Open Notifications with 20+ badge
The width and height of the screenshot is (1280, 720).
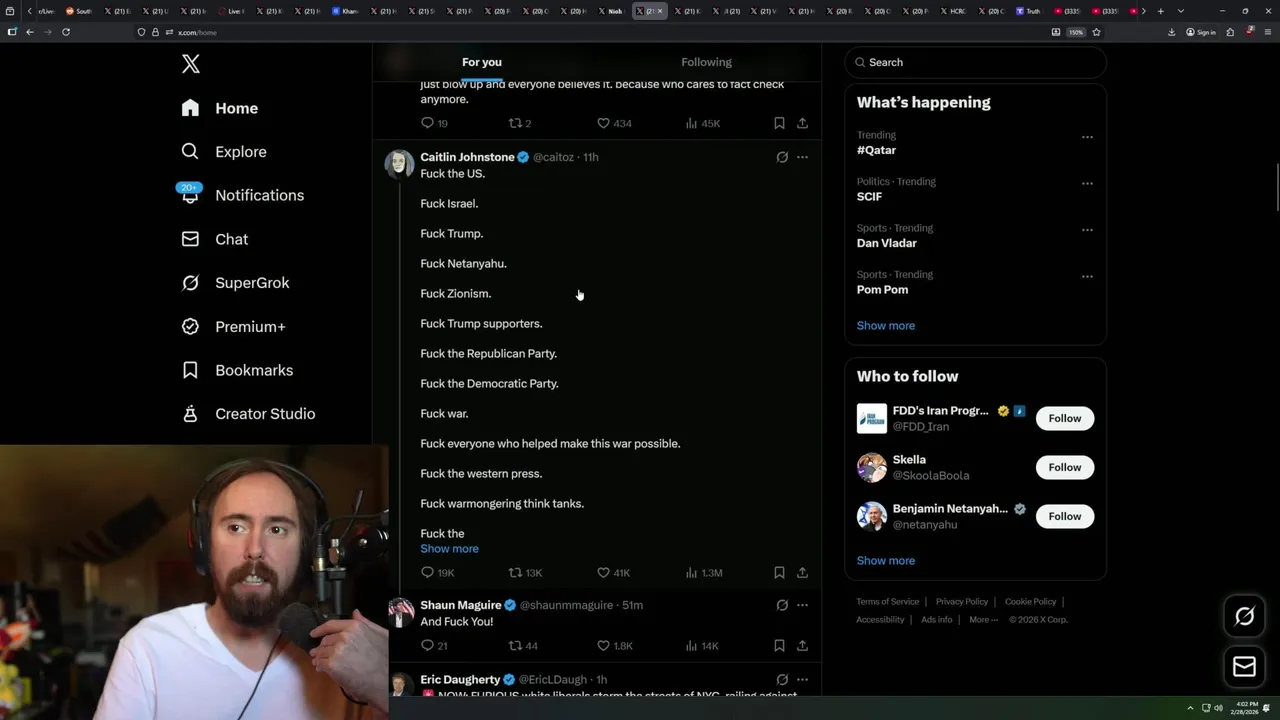tap(241, 195)
